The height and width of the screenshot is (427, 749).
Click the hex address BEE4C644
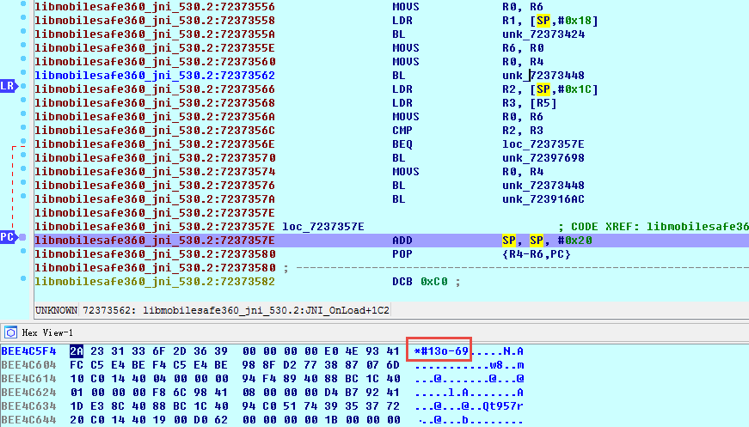click(x=29, y=420)
